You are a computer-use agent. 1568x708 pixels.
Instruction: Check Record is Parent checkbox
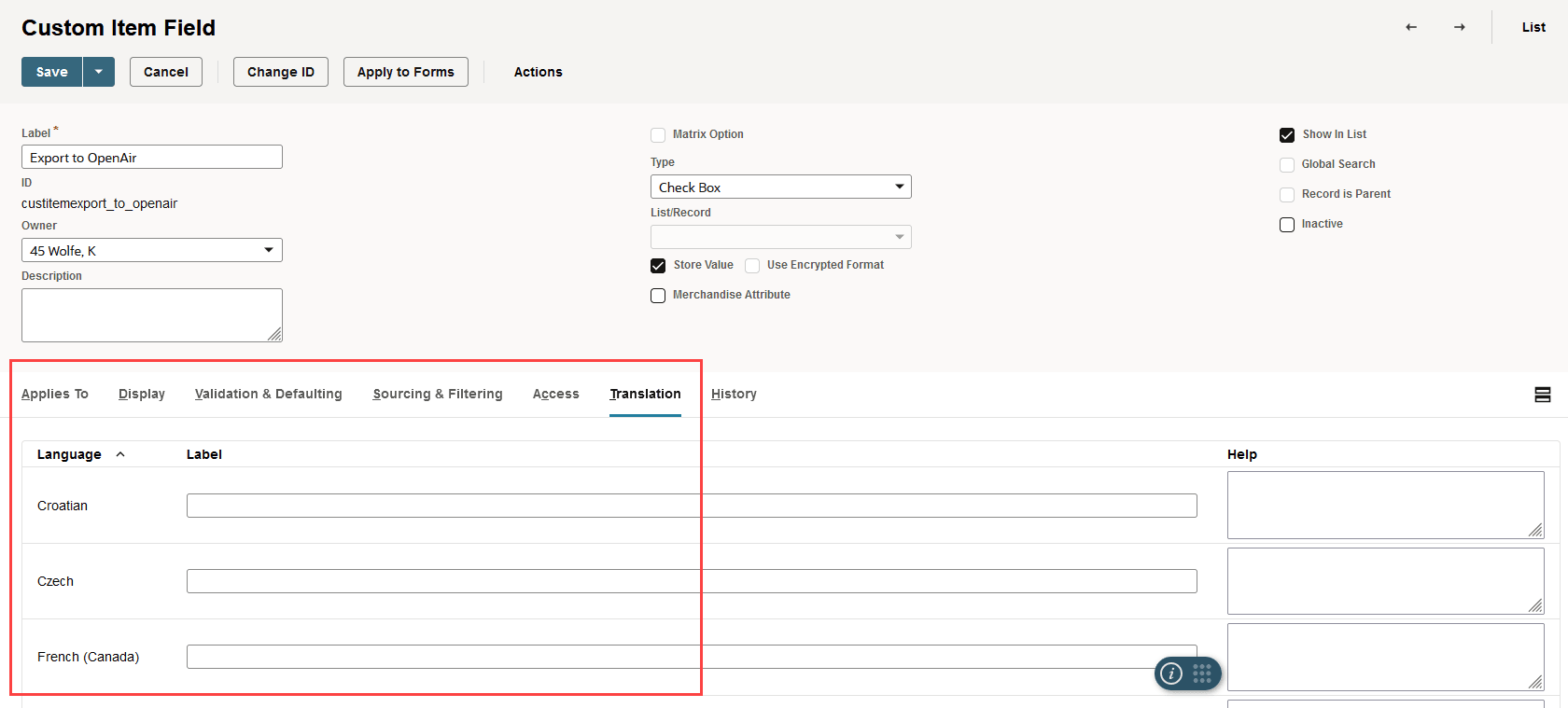(x=1287, y=195)
